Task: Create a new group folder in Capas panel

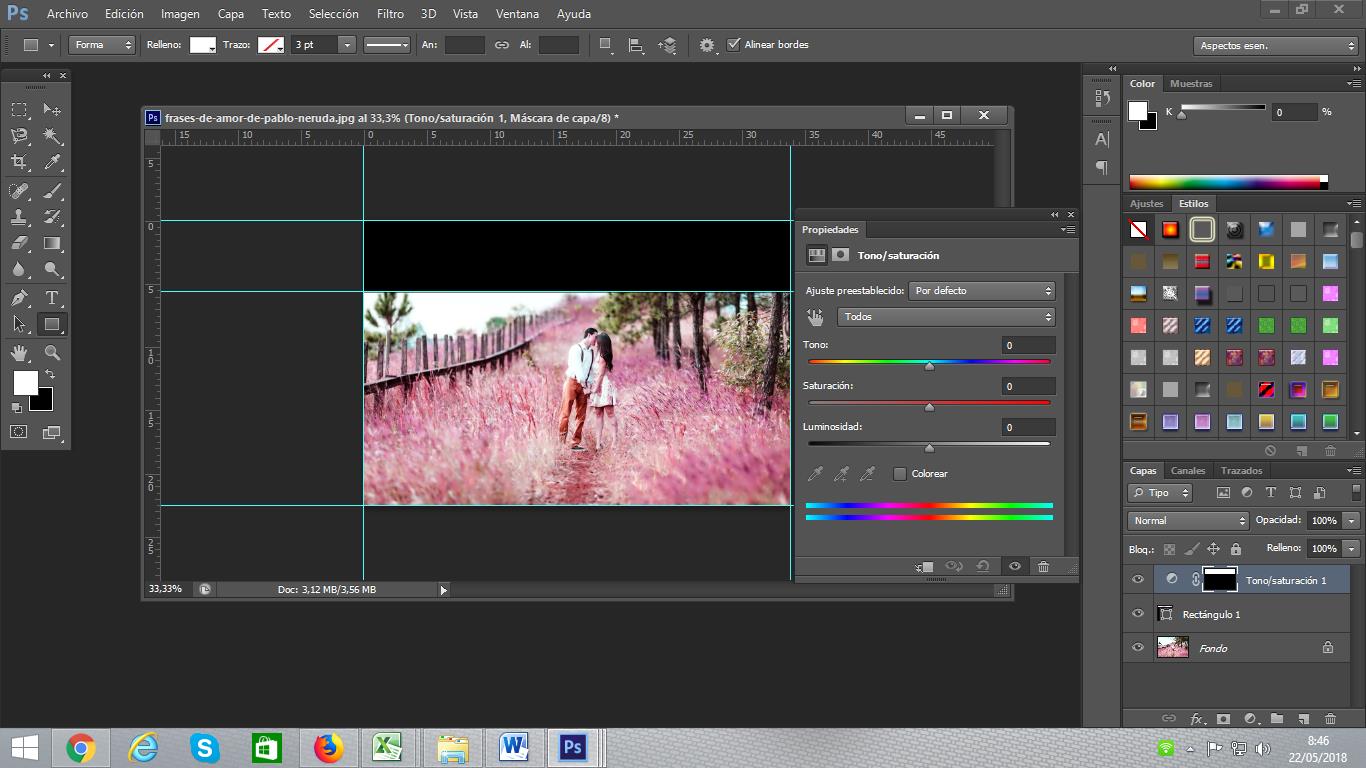Action: pos(1277,718)
